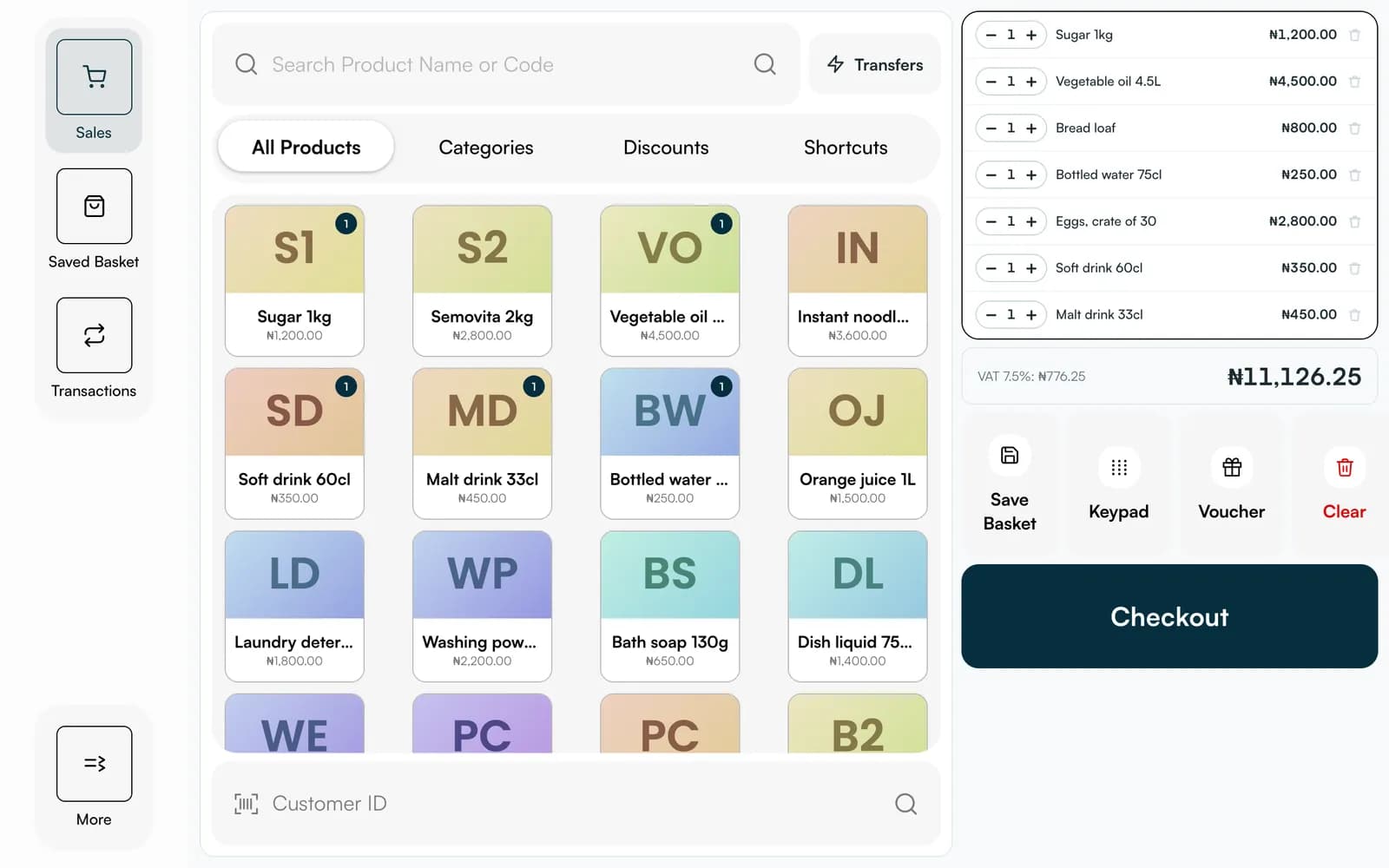Click the Checkout button
The width and height of the screenshot is (1389, 868).
1169,616
